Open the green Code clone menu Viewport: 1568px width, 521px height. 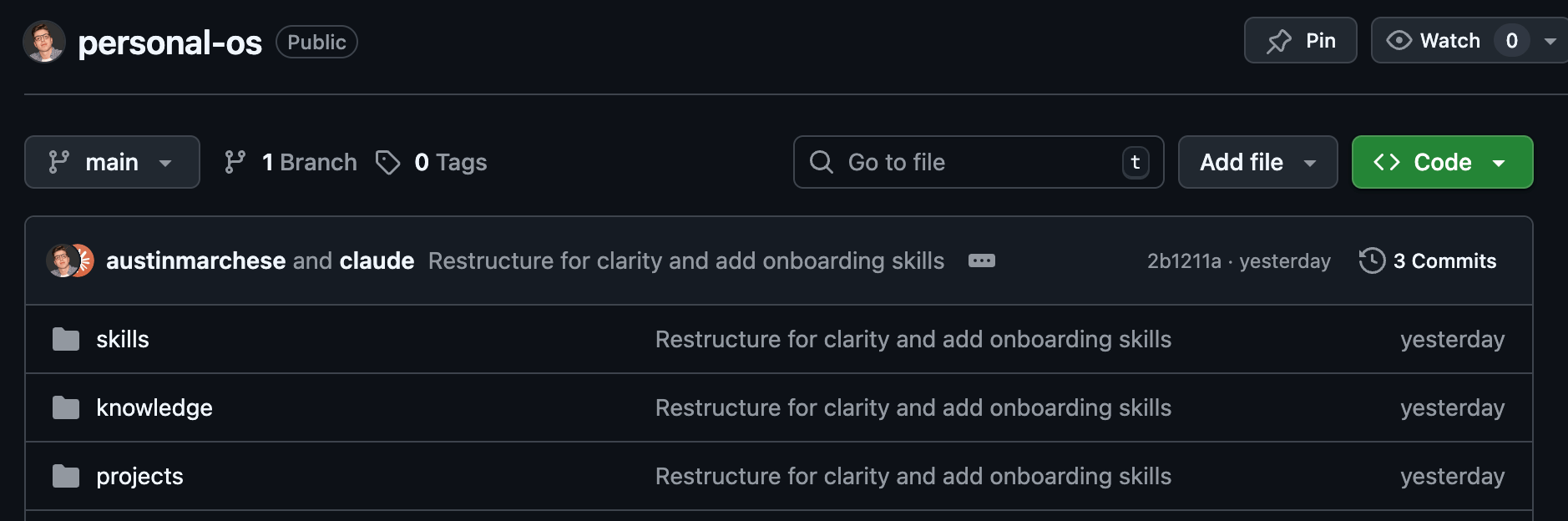1442,162
